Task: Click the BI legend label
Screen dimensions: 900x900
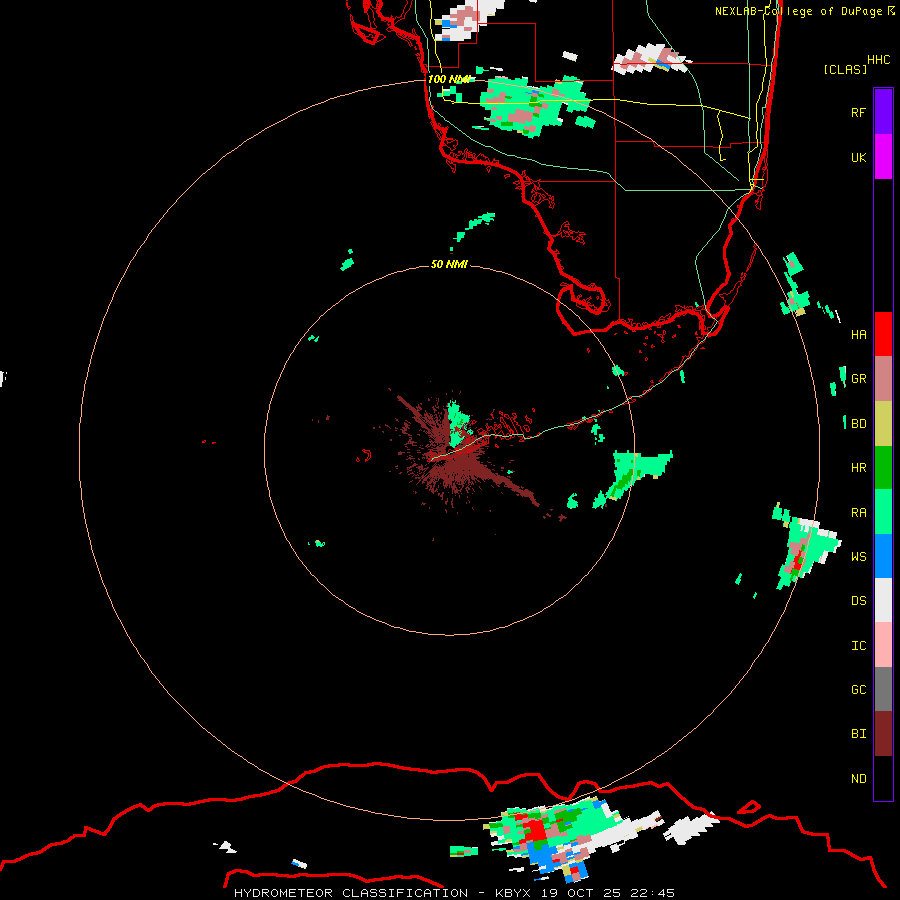Action: pos(859,734)
